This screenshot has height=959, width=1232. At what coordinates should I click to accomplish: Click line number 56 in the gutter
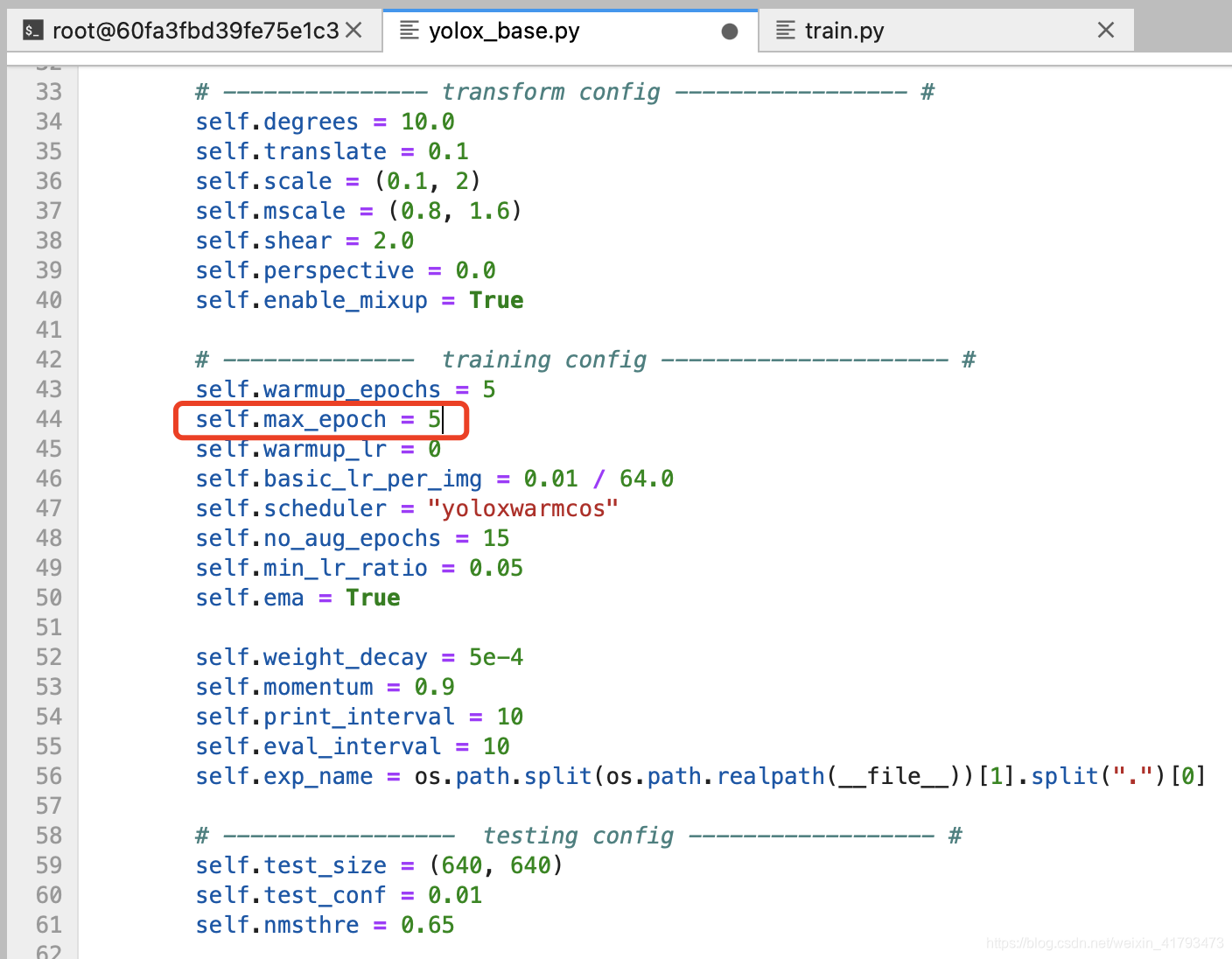click(x=49, y=776)
